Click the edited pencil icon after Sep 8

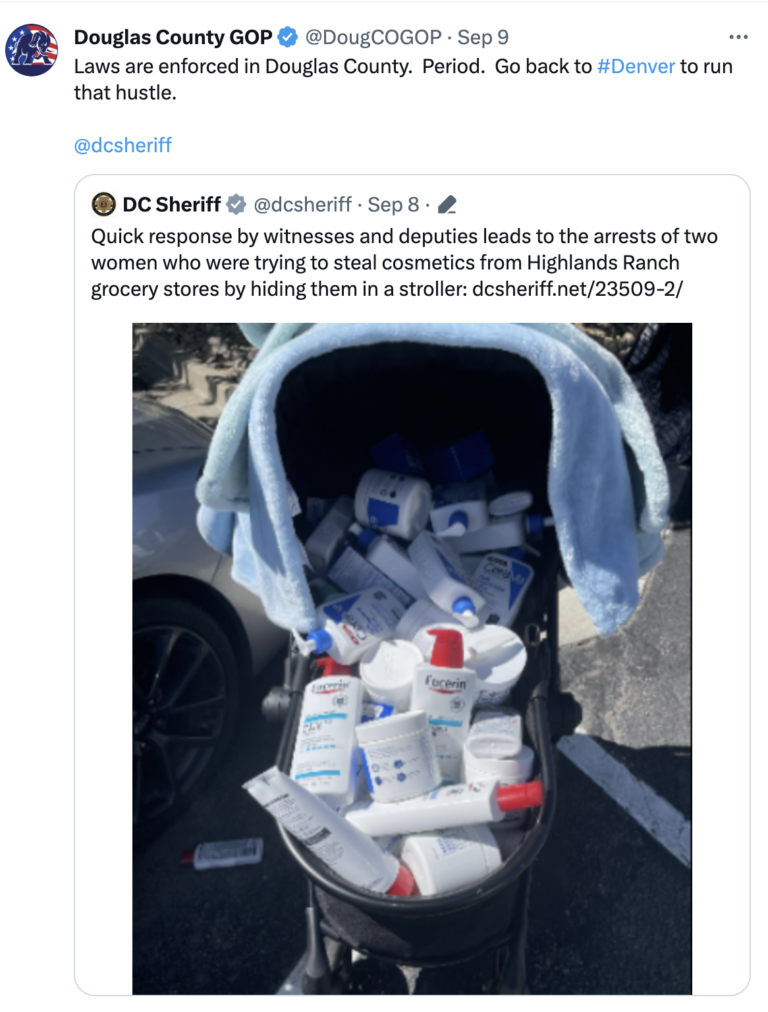447,205
